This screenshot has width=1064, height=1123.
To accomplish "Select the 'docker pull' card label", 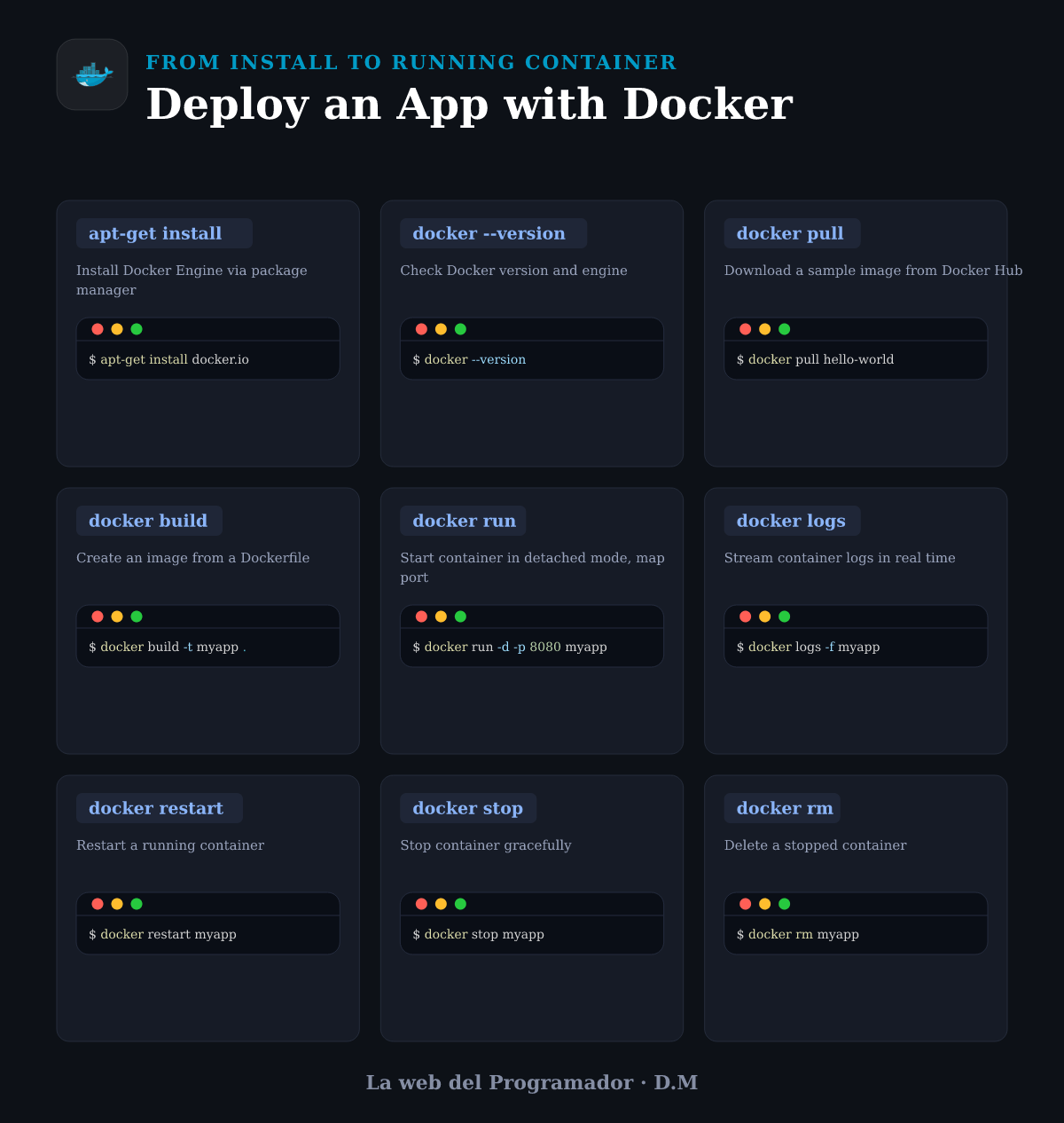I will (x=792, y=233).
